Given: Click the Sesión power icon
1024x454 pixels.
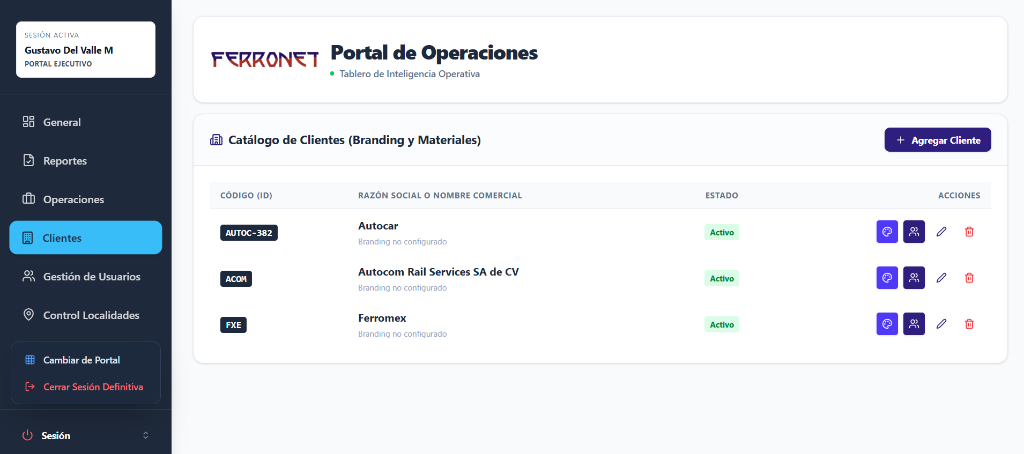Looking at the screenshot, I should (27, 435).
